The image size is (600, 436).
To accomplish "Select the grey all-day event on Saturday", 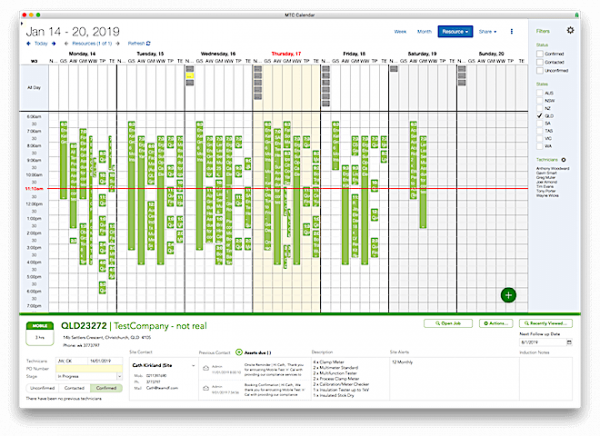I will pos(394,69).
